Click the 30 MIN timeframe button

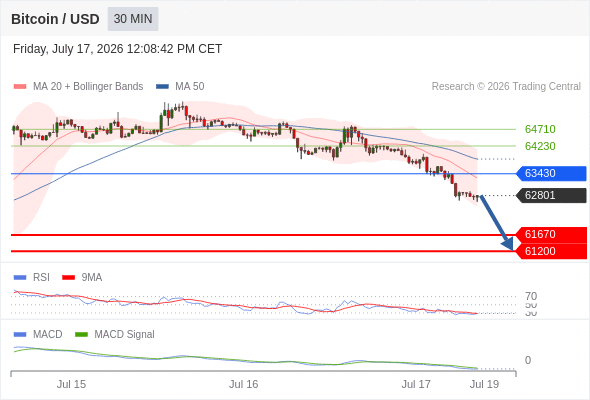[x=133, y=19]
